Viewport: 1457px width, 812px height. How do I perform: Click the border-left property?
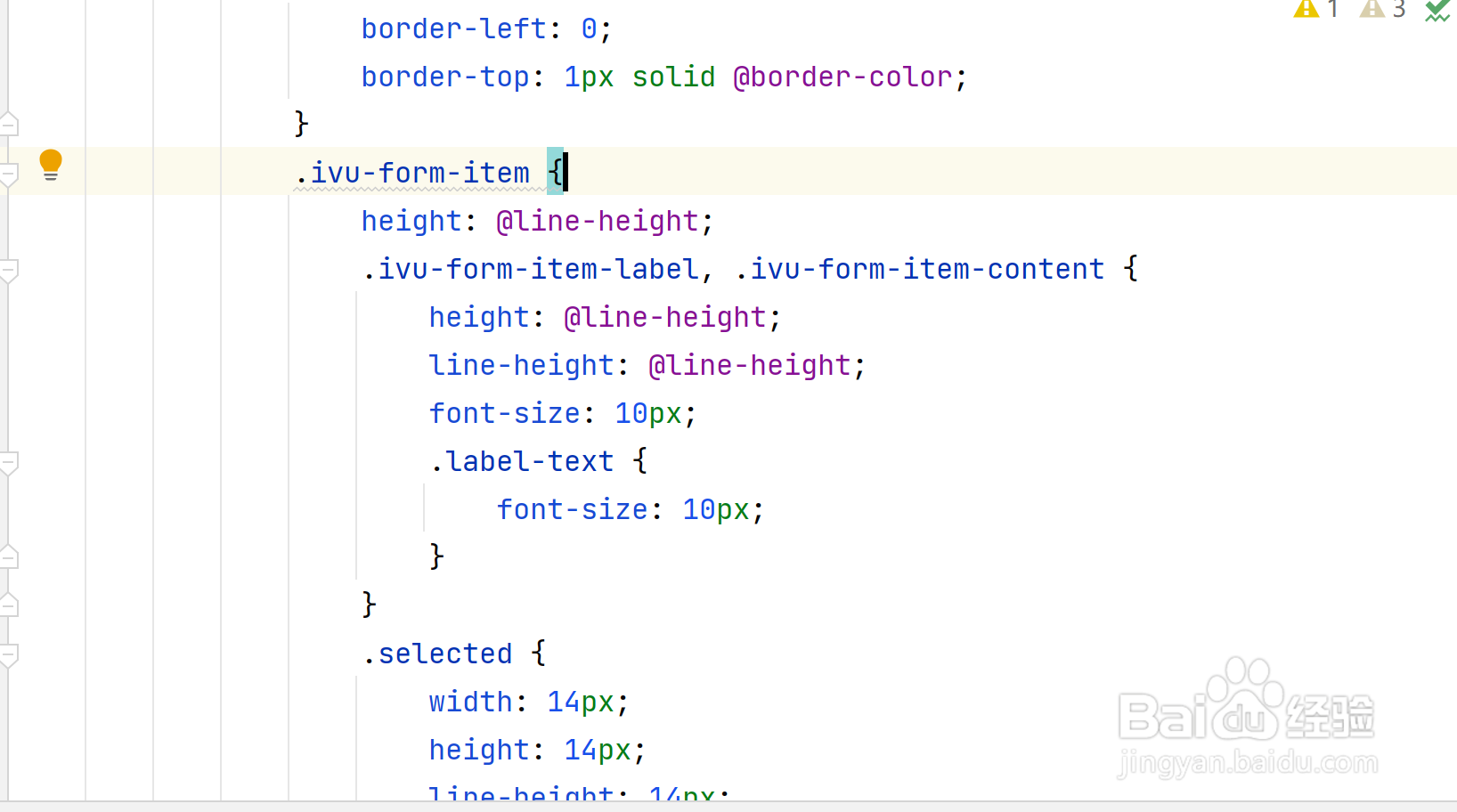(454, 28)
